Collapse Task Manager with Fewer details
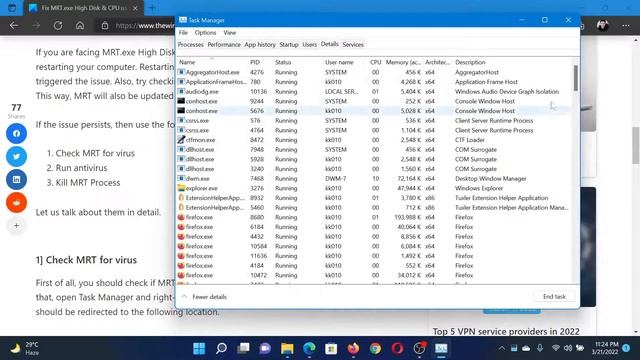Viewport: 640px width, 360px height. (204, 297)
